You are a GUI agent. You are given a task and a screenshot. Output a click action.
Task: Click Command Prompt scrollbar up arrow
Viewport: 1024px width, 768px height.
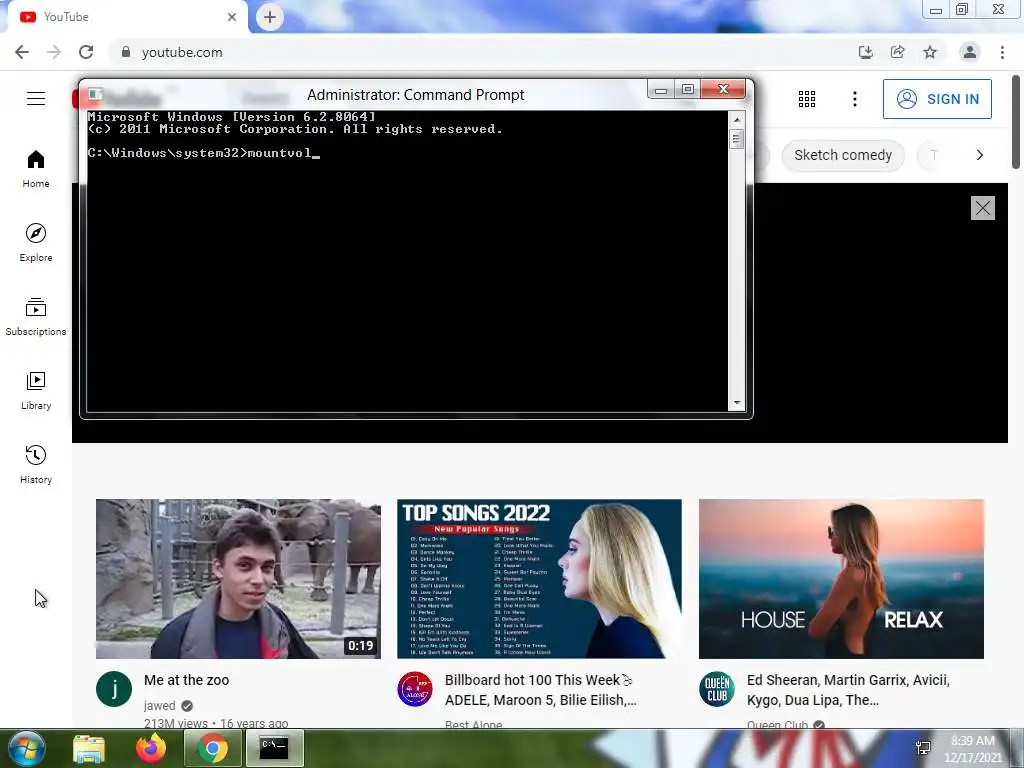737,120
